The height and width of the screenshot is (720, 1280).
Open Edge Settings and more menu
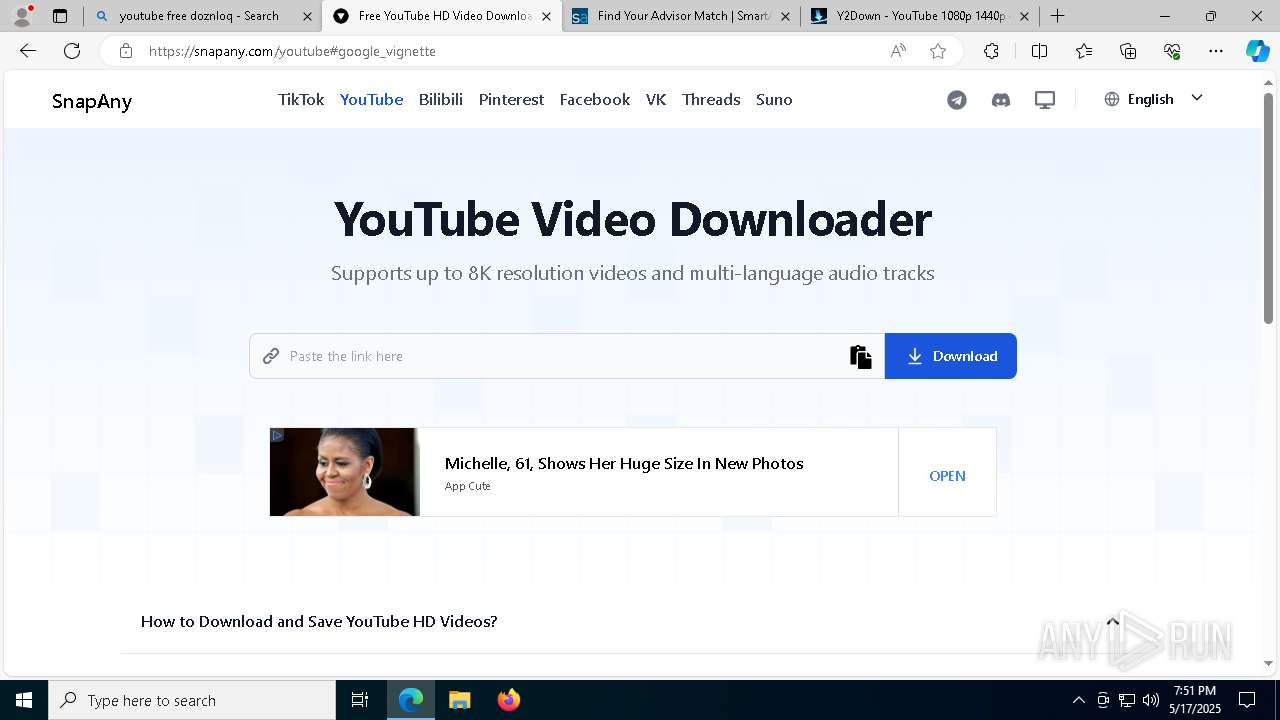pos(1216,51)
